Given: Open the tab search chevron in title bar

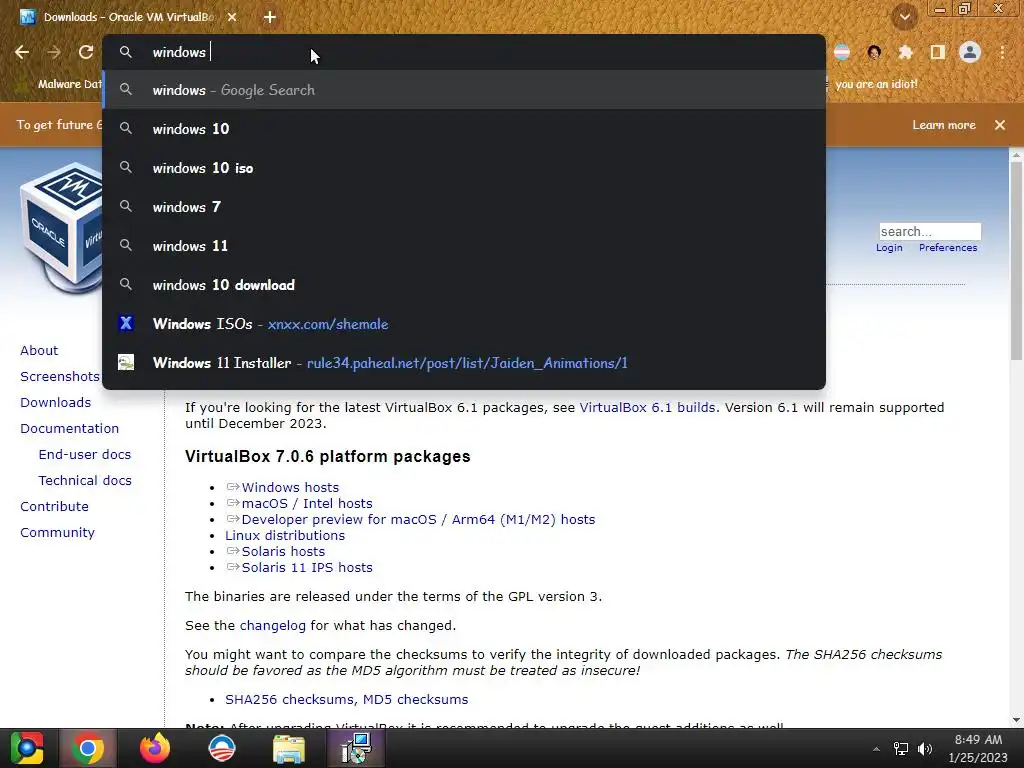Looking at the screenshot, I should tap(905, 17).
